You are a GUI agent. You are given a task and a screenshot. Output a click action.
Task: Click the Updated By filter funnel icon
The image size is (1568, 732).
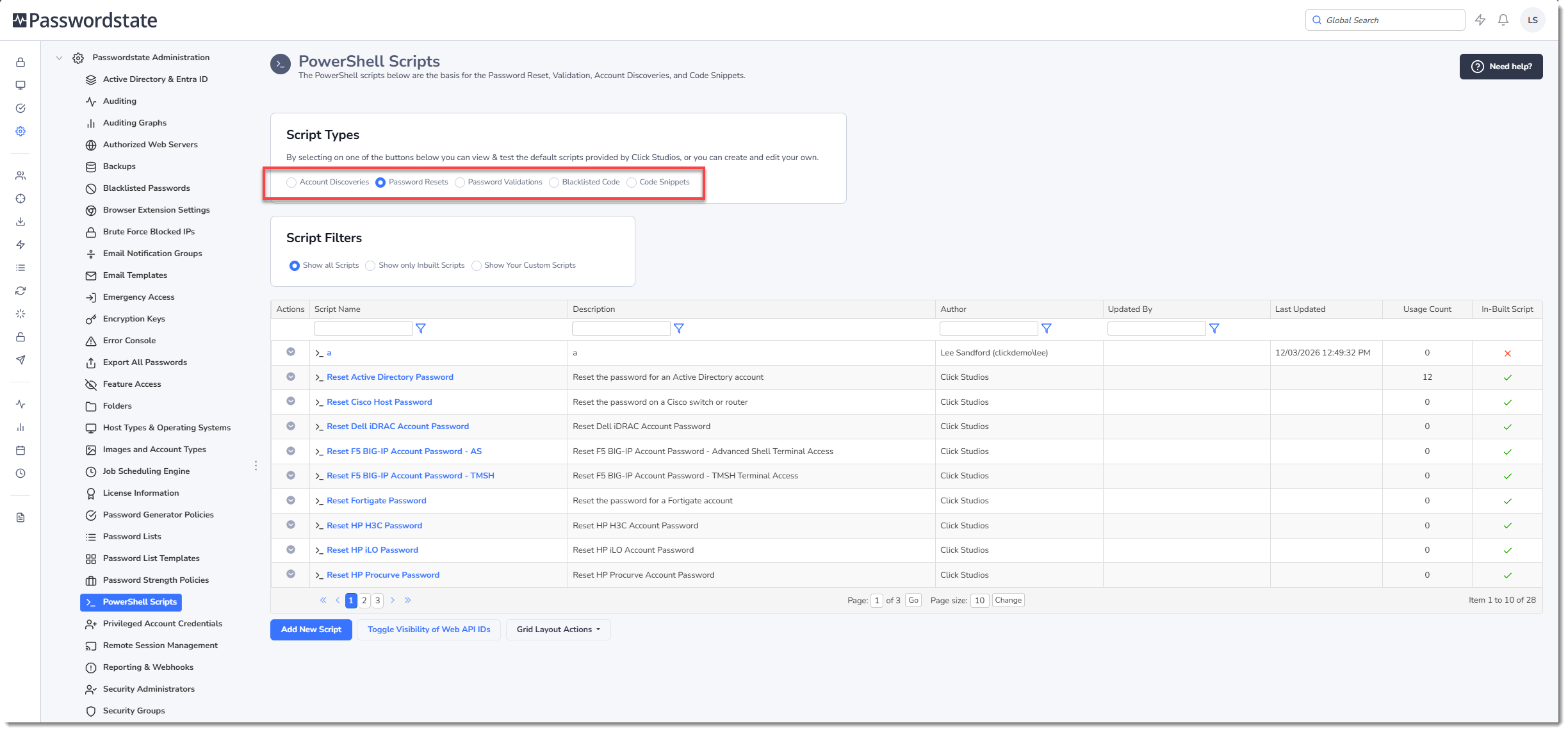click(x=1214, y=329)
